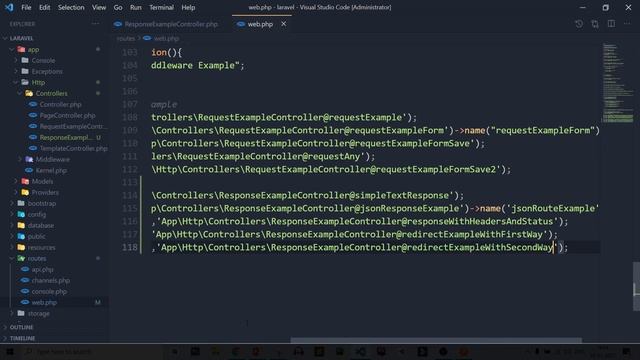640x360 pixels.
Task: Collapse the routes folder
Action: click(x=37, y=258)
